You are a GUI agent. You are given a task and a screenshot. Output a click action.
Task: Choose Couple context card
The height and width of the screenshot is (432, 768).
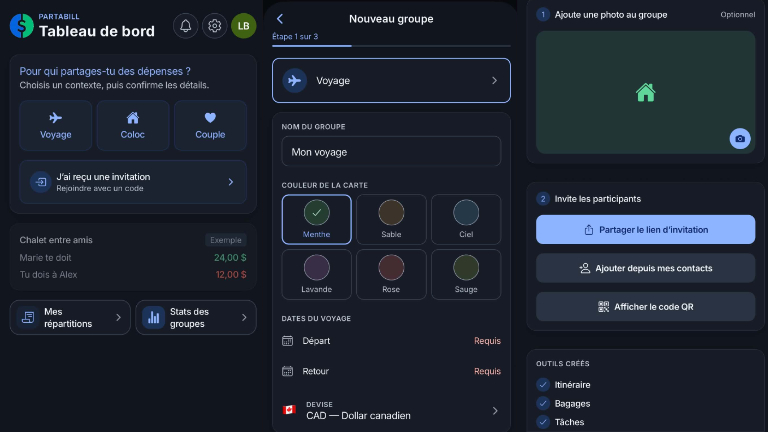tap(210, 125)
